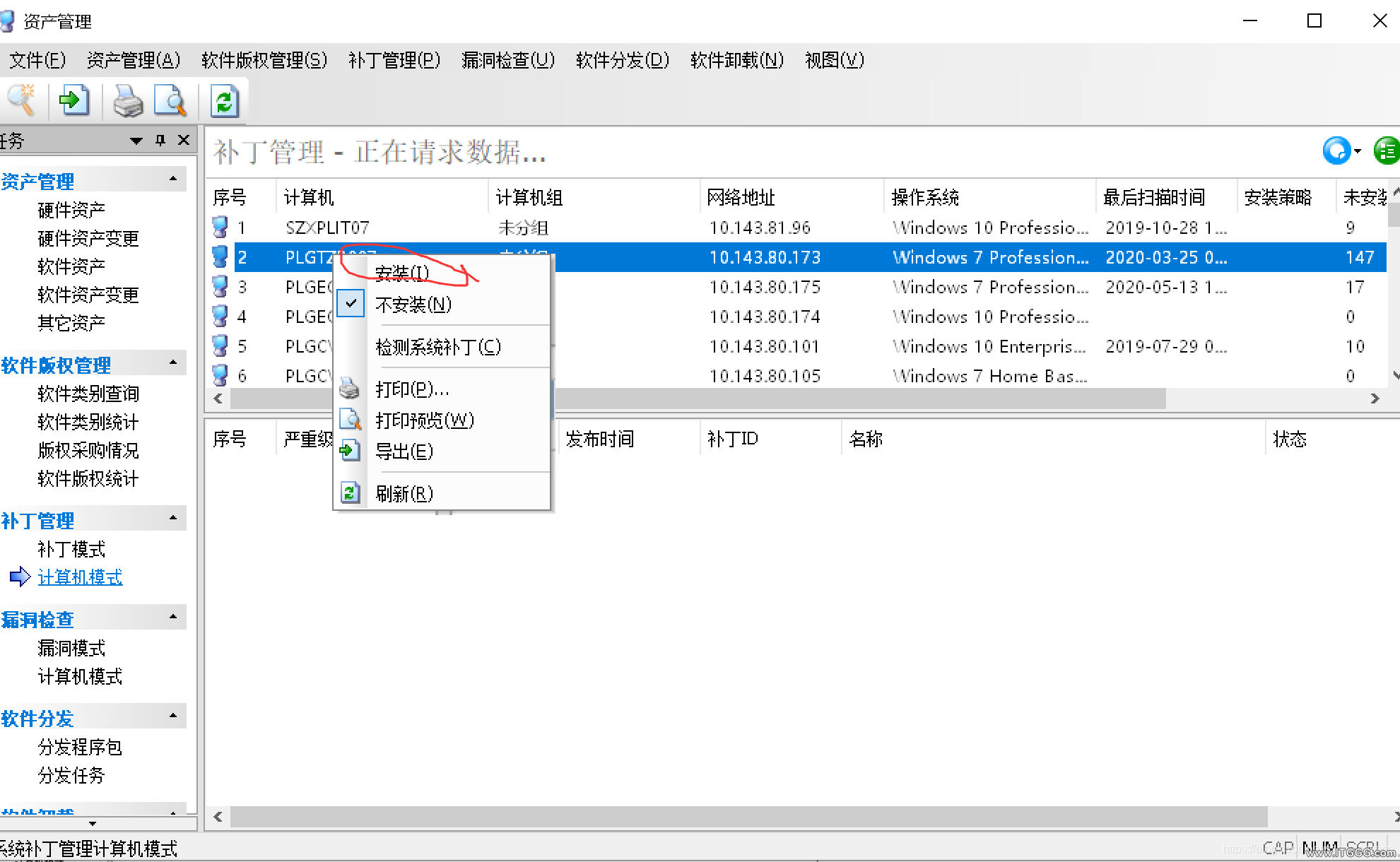Click the blue circular icon at top right

(1336, 150)
